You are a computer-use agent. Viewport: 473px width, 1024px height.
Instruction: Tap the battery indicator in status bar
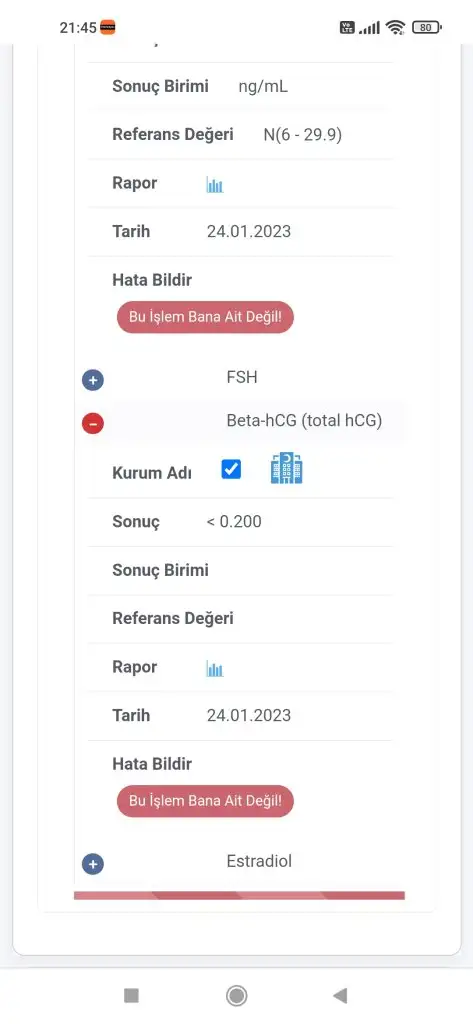point(427,27)
